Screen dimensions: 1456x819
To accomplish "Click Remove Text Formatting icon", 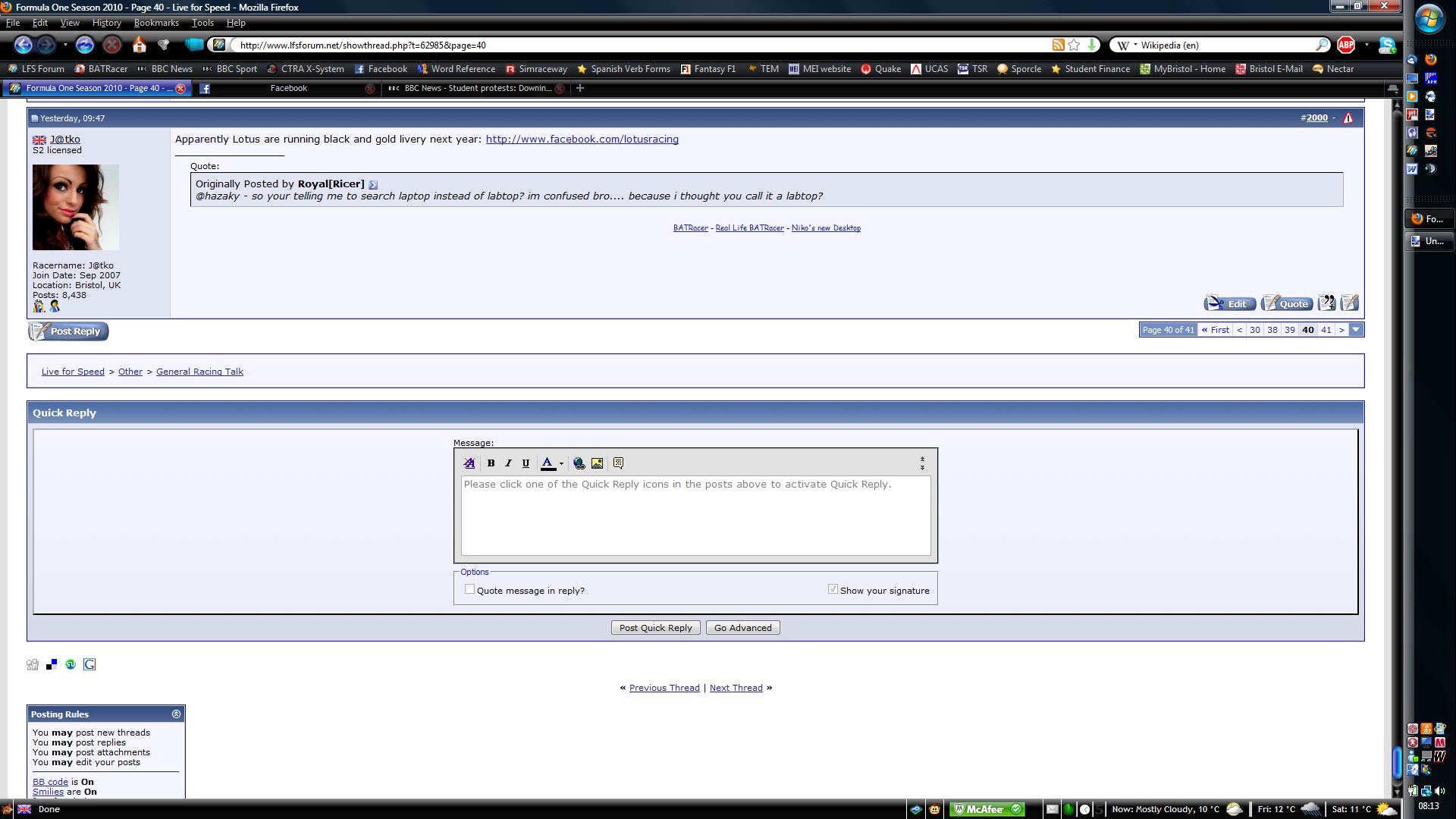I will [469, 463].
